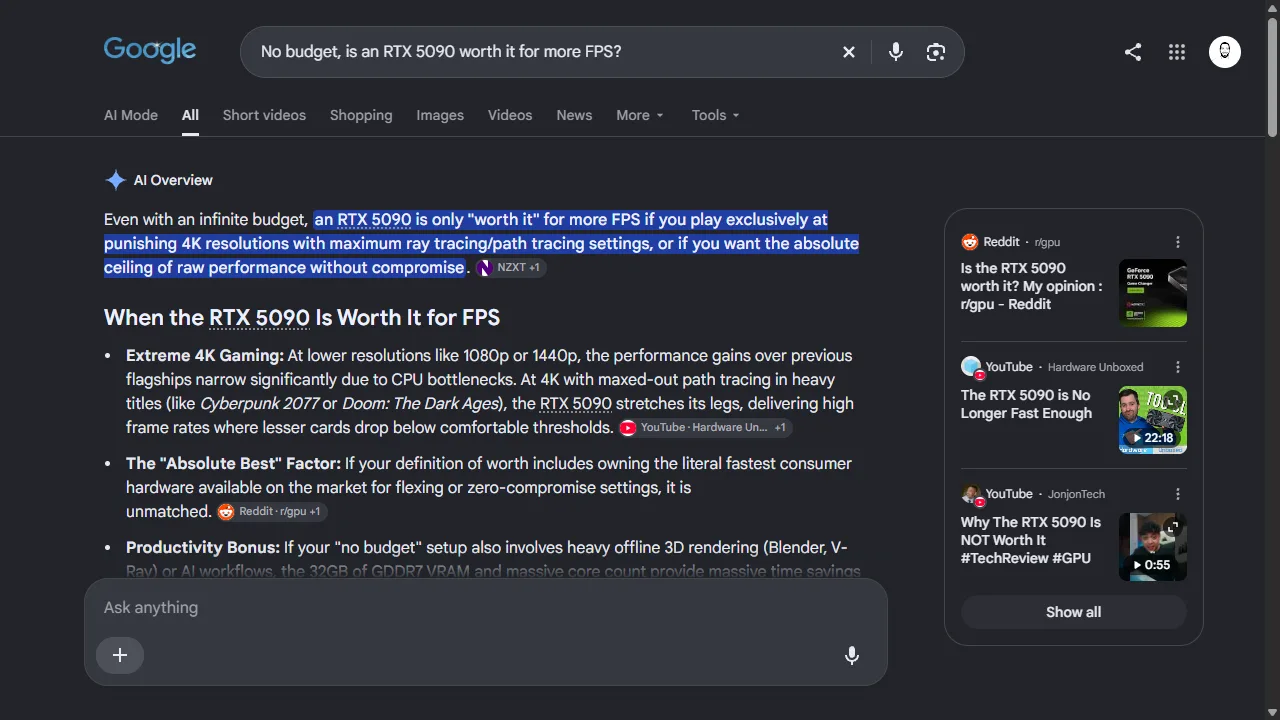Image resolution: width=1280 pixels, height=720 pixels.
Task: Switch to the Shopping tab
Action: click(361, 115)
